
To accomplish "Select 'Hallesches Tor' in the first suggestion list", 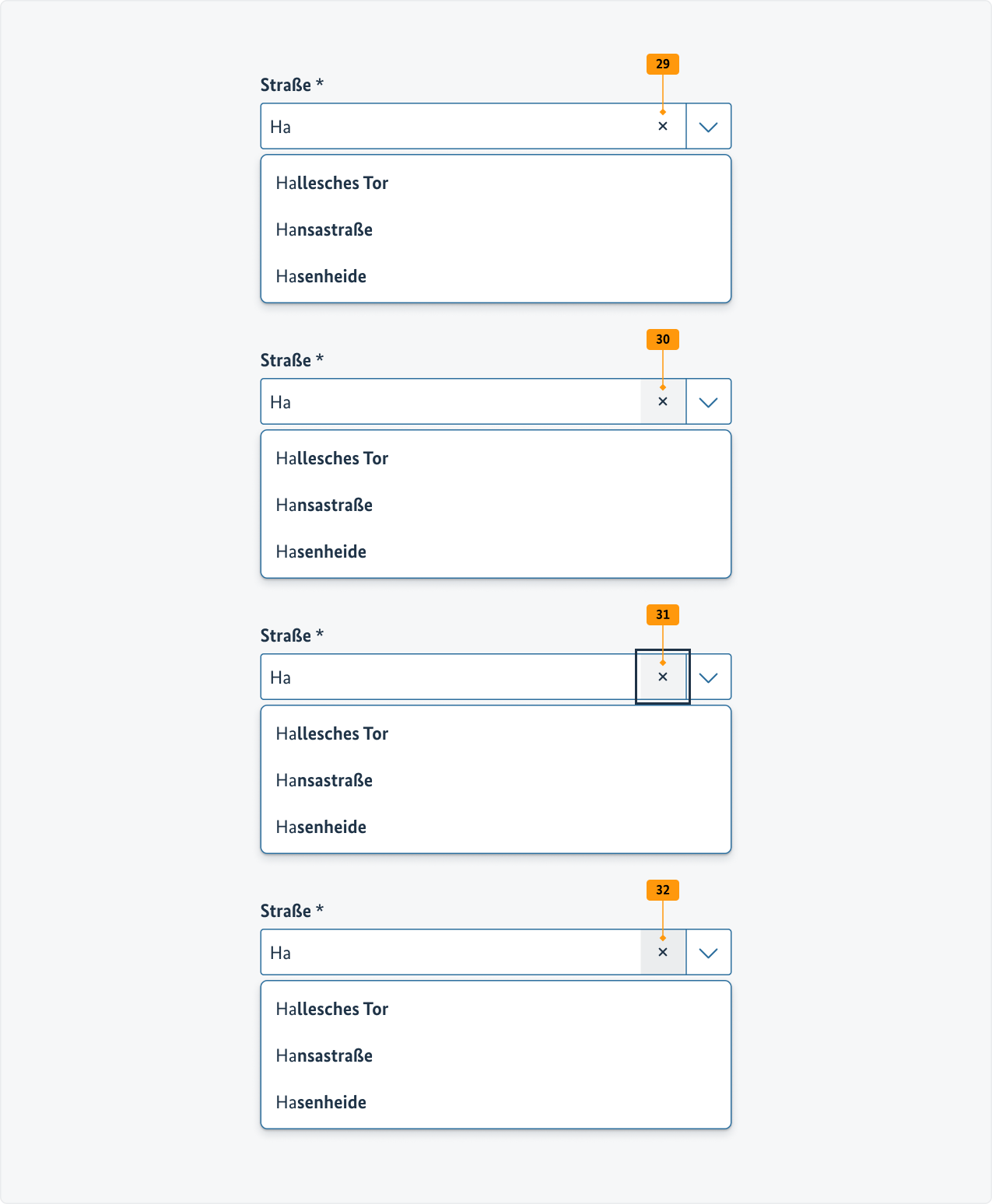I will 332,183.
